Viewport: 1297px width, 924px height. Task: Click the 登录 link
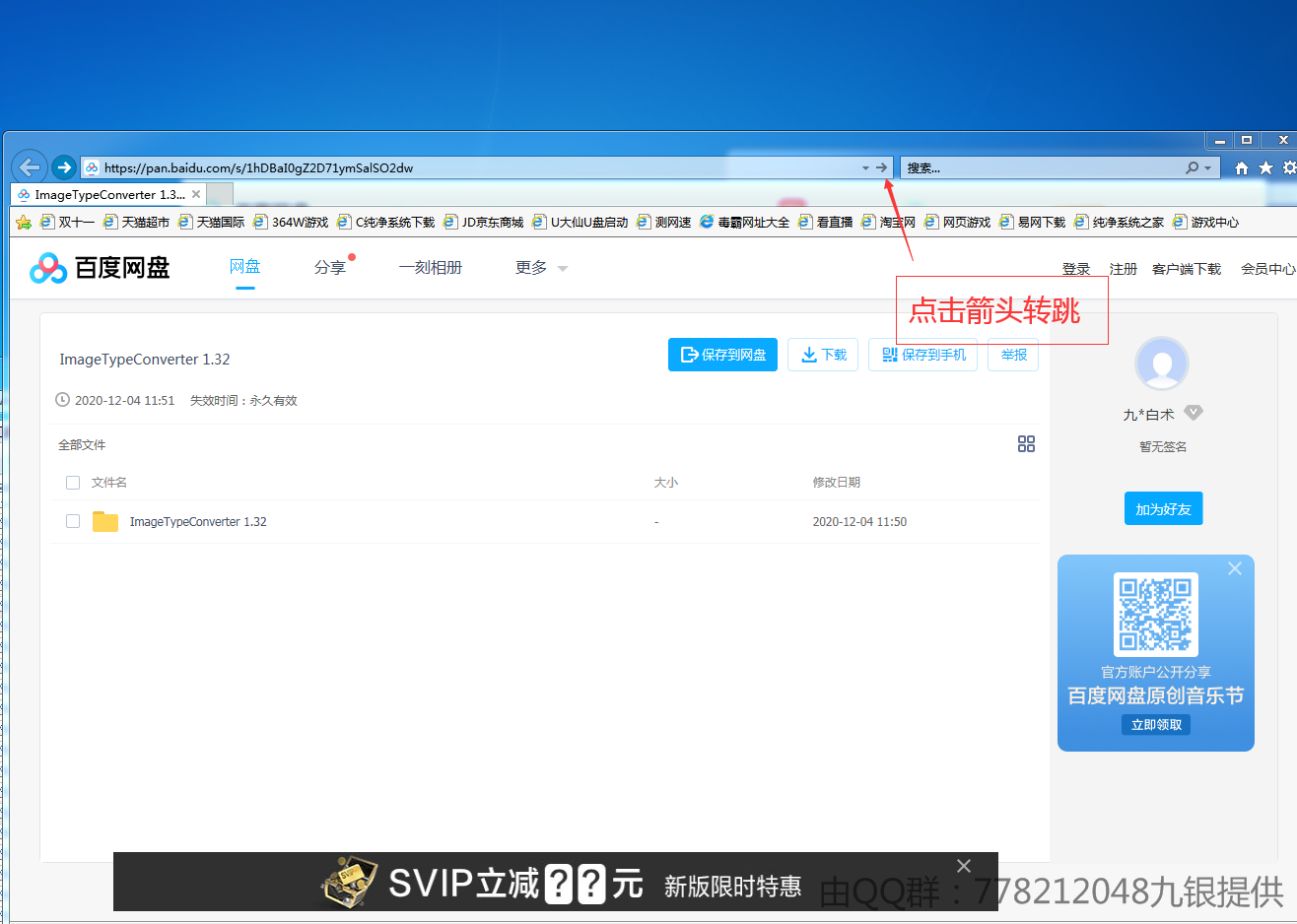pos(1075,269)
